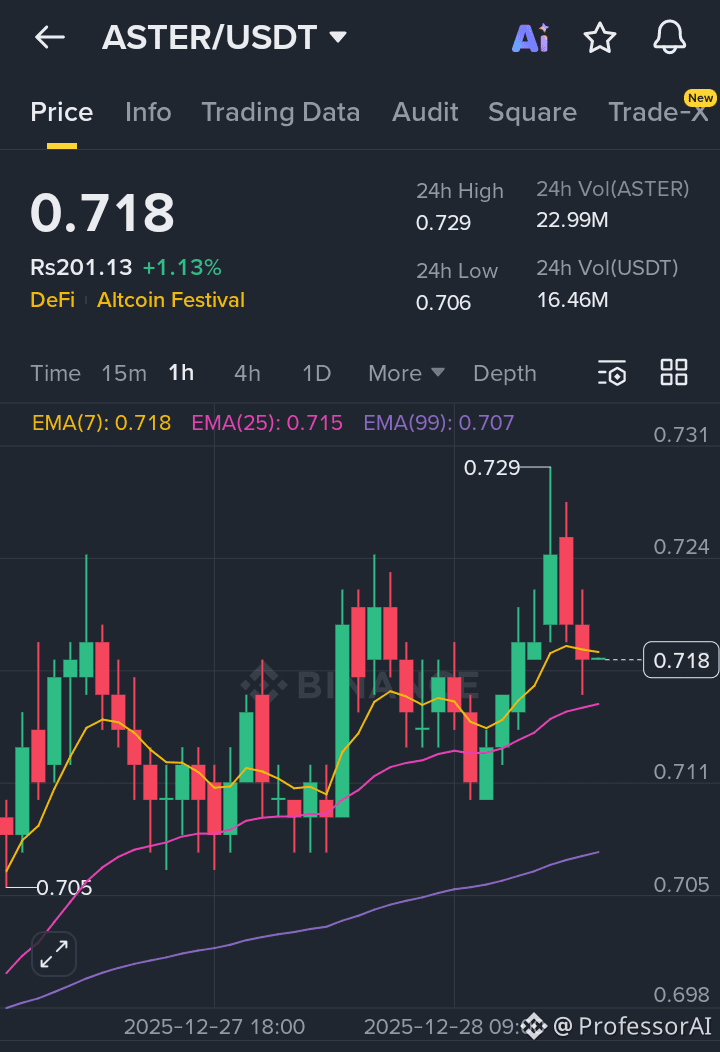Image resolution: width=720 pixels, height=1052 pixels.
Task: Tap the 0.698 price axis label
Action: click(681, 994)
